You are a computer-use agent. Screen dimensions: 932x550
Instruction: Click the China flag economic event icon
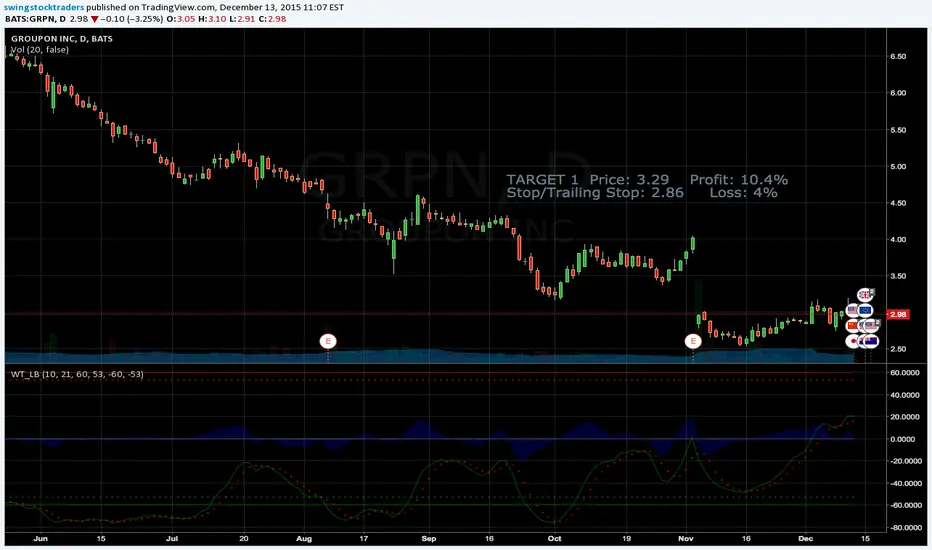pyautogui.click(x=852, y=326)
